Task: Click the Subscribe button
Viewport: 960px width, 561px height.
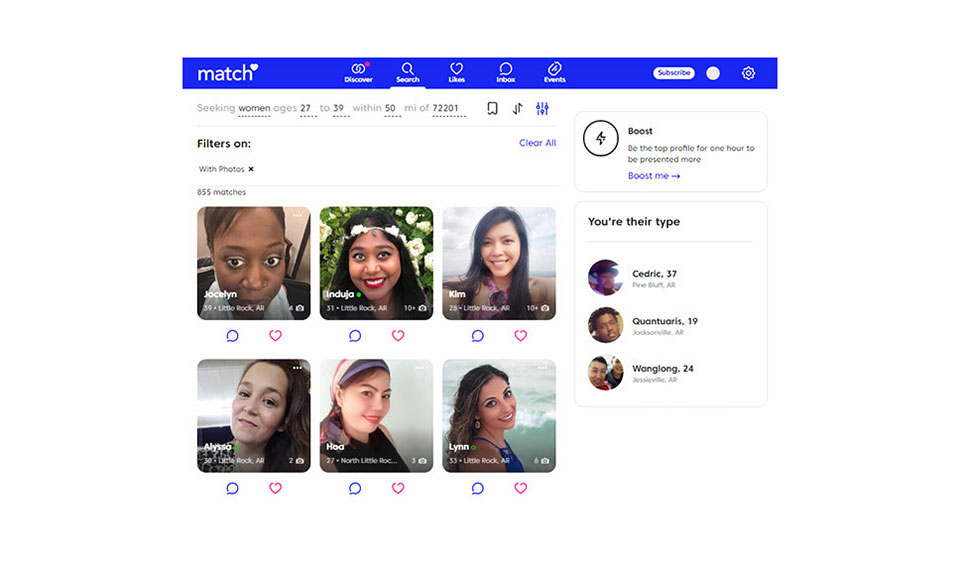Action: [x=674, y=73]
